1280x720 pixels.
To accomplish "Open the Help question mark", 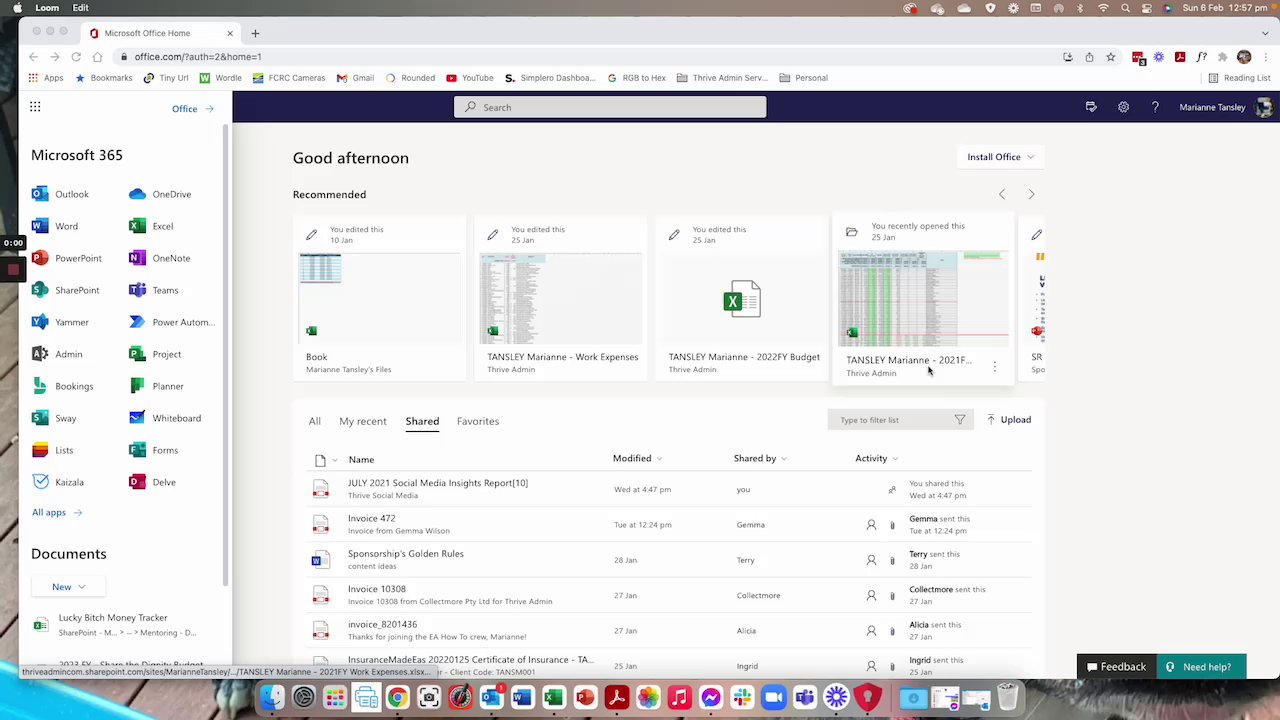I will (x=1155, y=107).
